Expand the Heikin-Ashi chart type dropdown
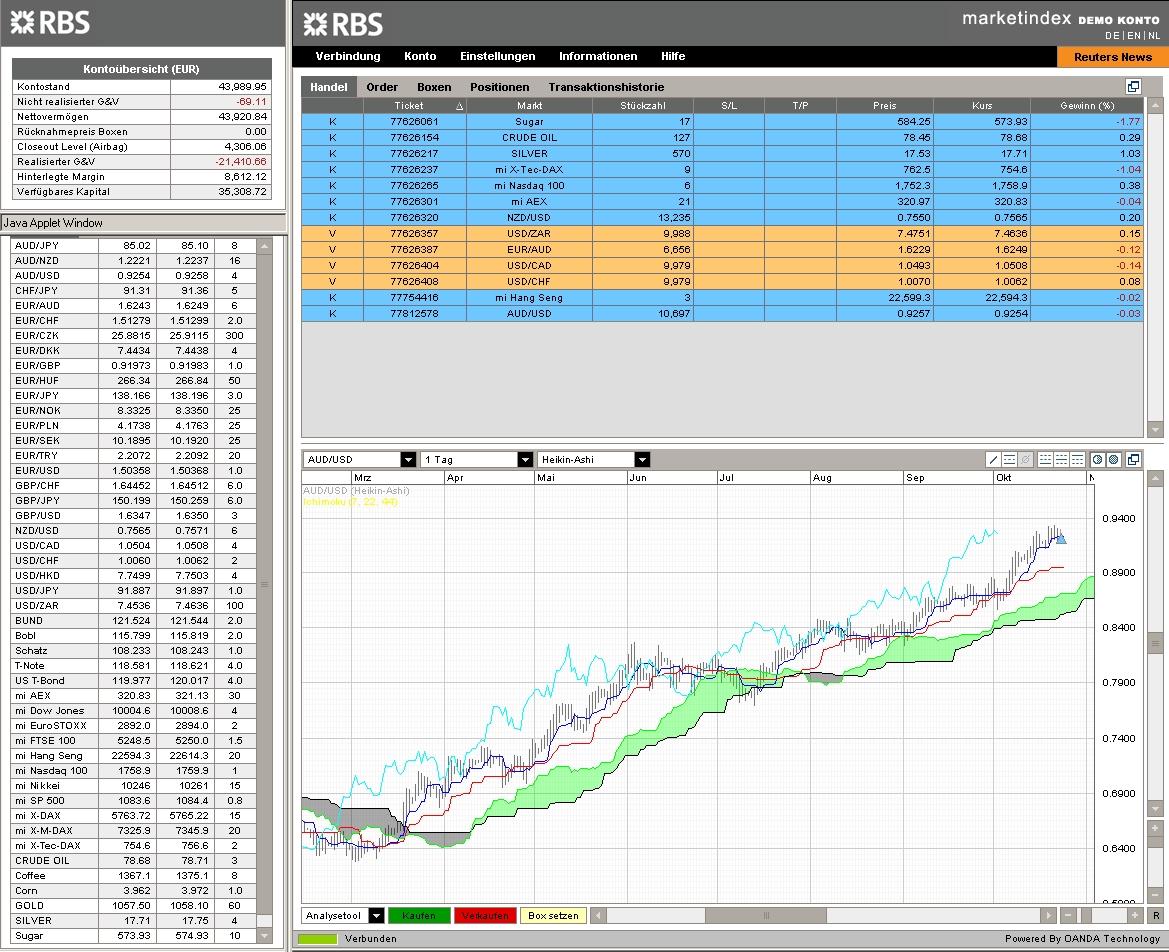Screen dimensions: 1169x952 click(642, 459)
